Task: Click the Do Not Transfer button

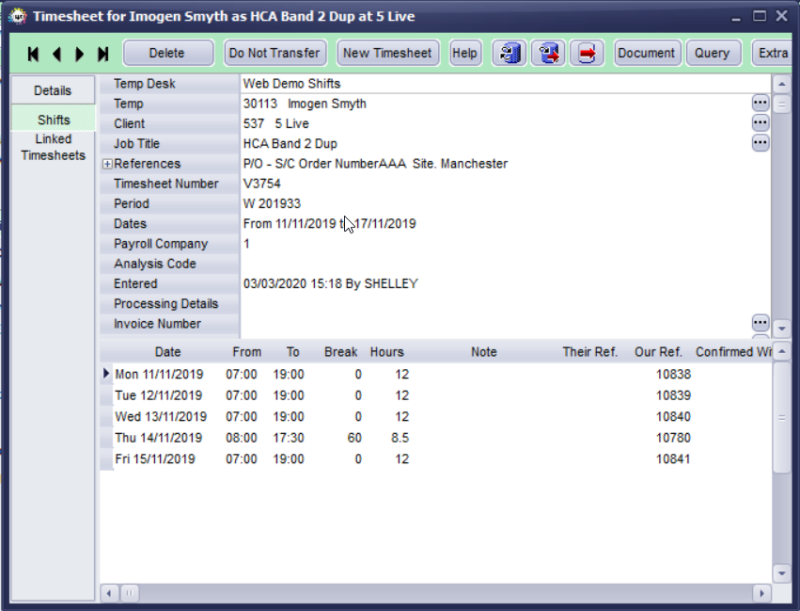Action: click(x=275, y=53)
